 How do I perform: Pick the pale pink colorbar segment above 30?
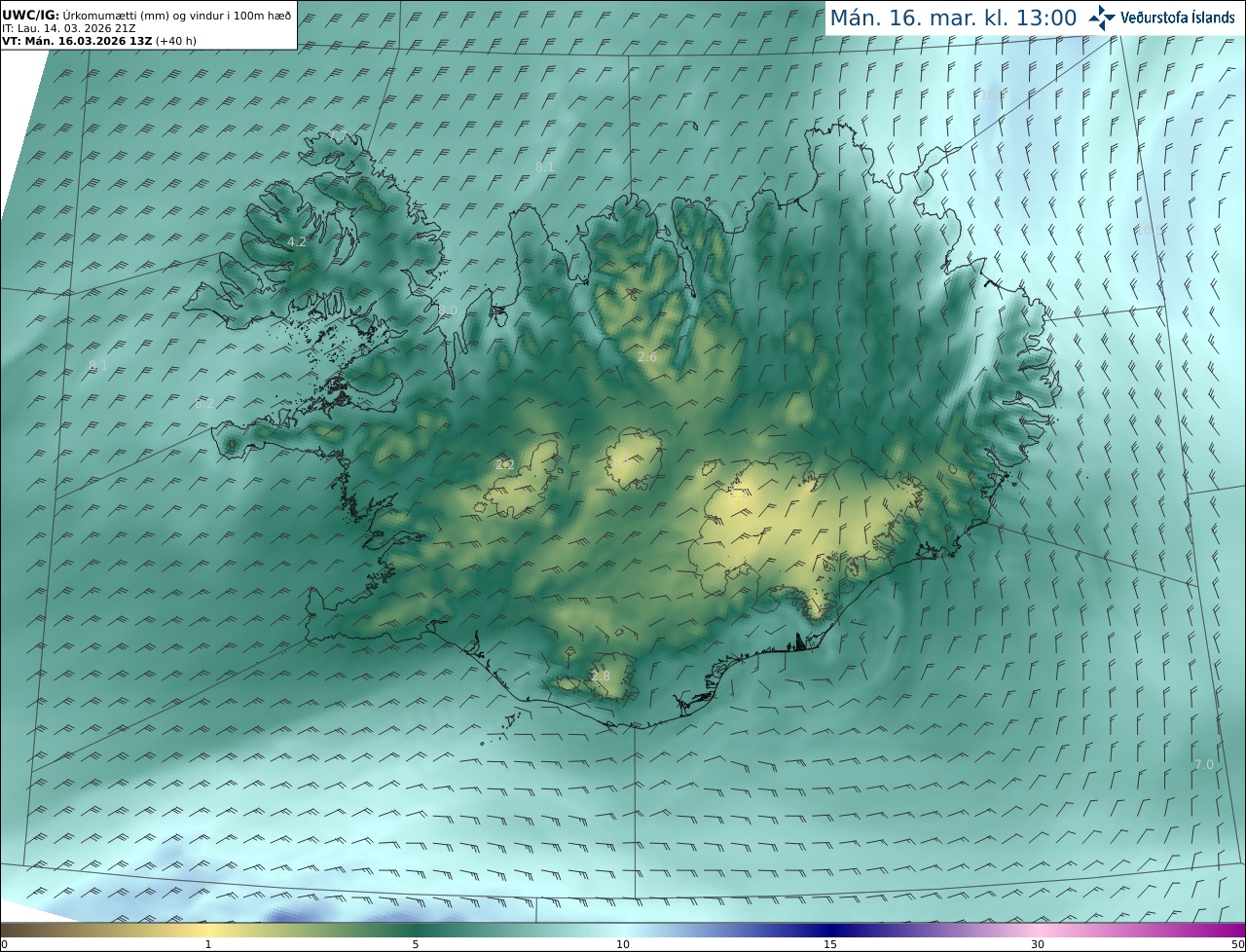tap(1038, 930)
